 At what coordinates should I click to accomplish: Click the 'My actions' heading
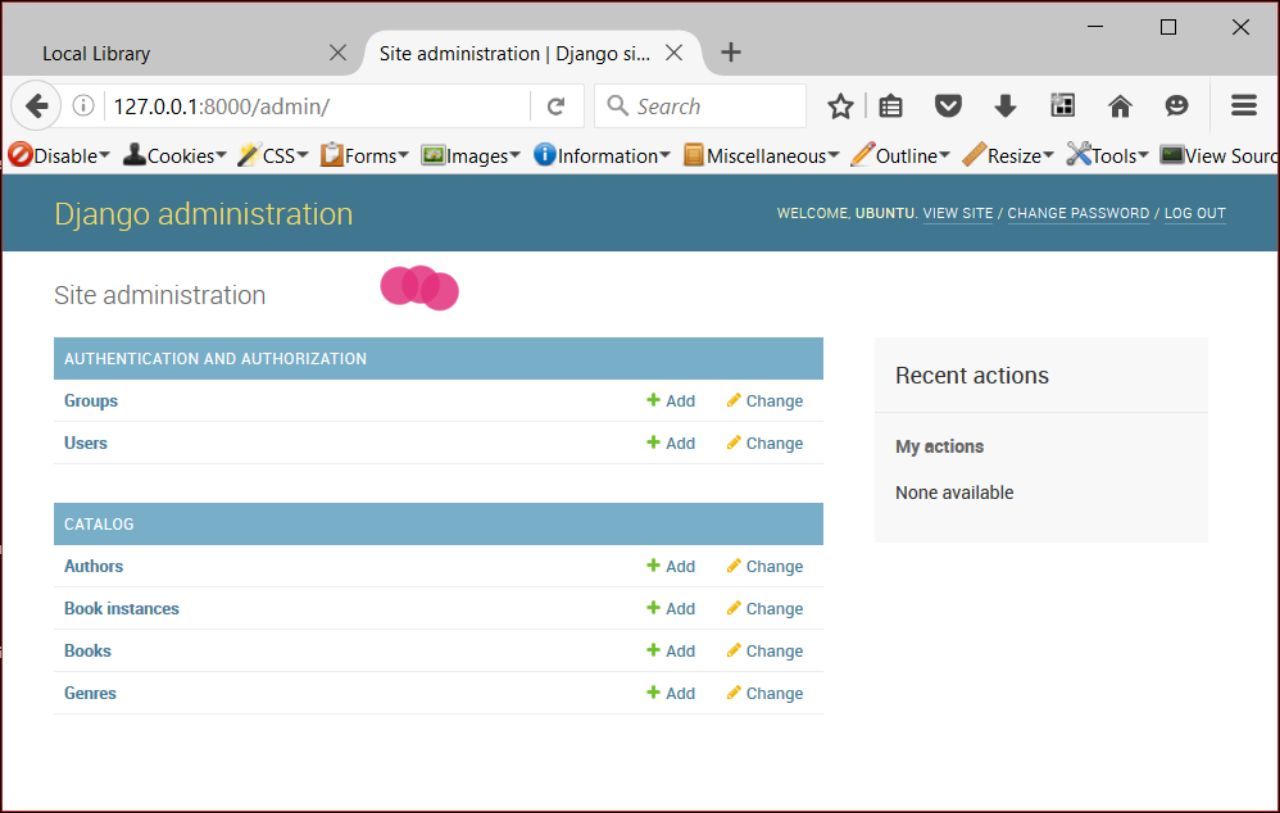tap(939, 447)
